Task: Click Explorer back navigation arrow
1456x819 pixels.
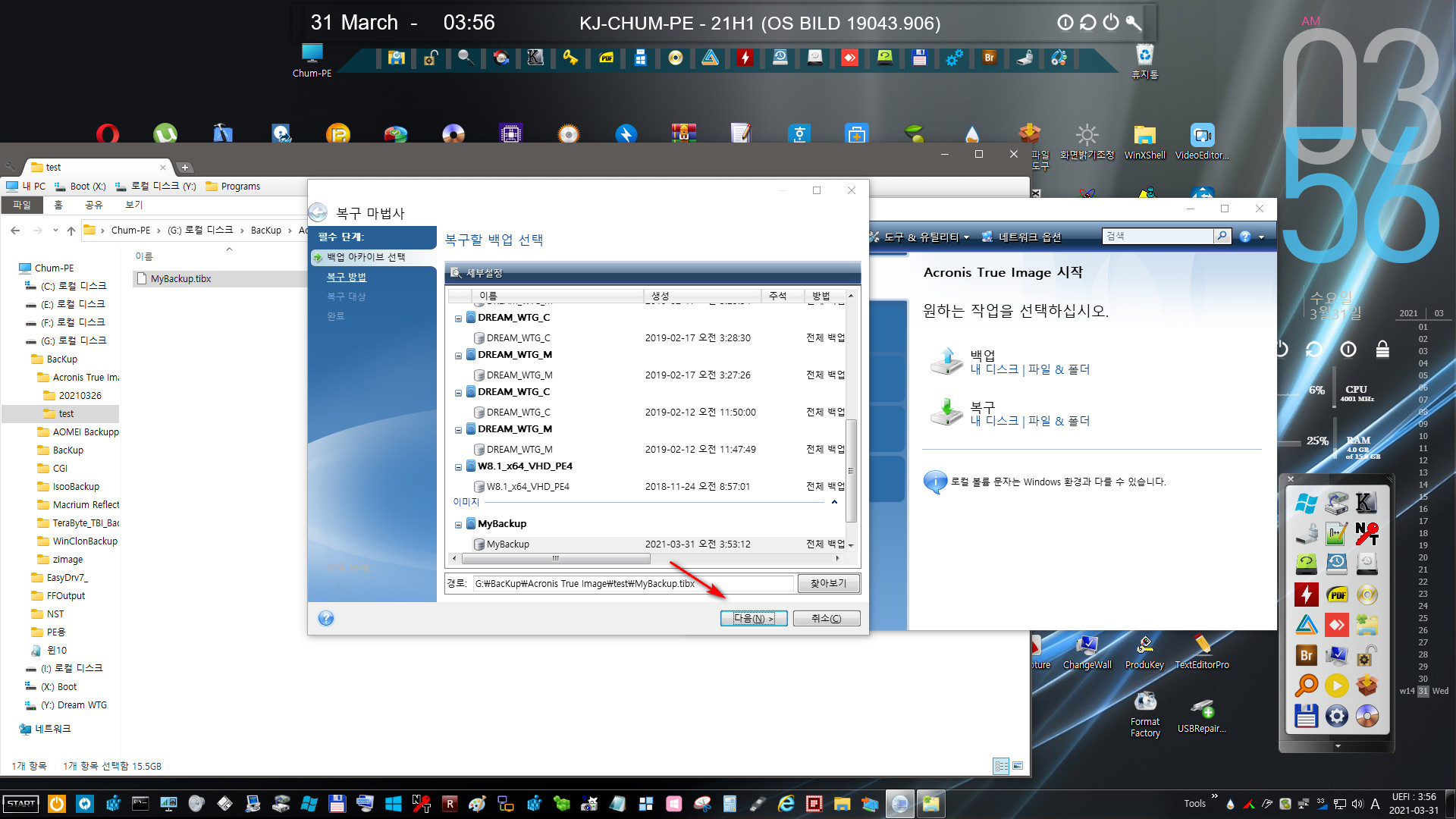Action: [x=16, y=231]
